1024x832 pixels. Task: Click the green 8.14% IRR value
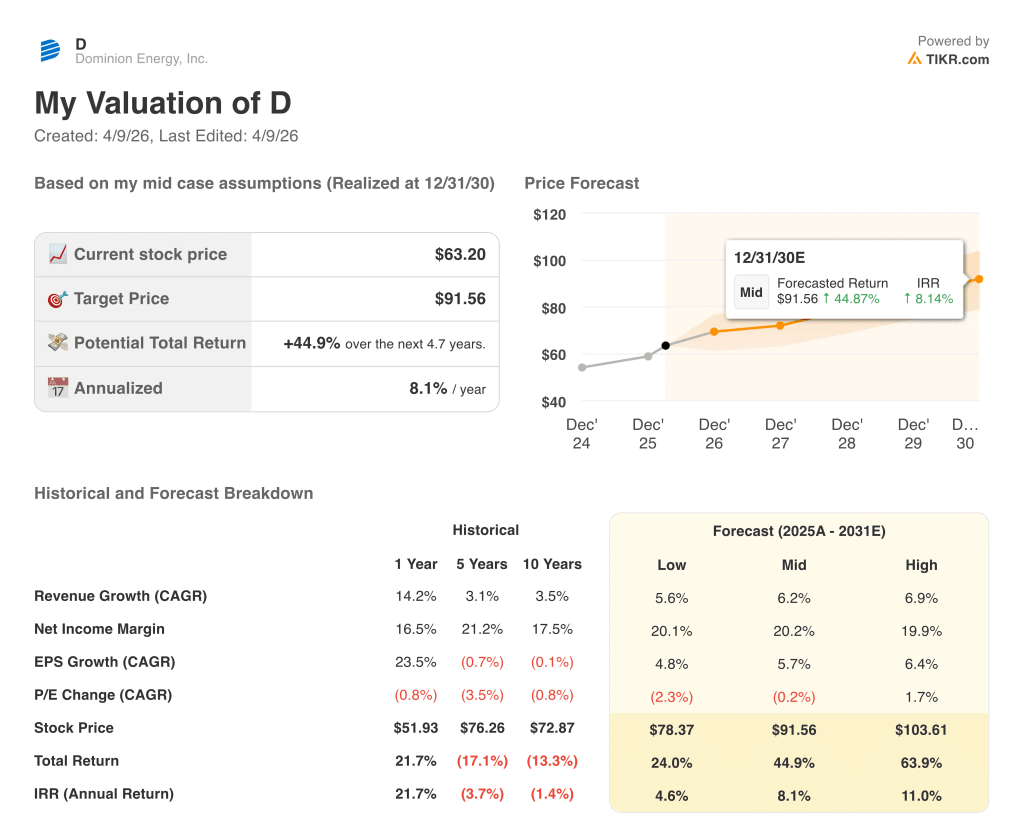tap(929, 298)
